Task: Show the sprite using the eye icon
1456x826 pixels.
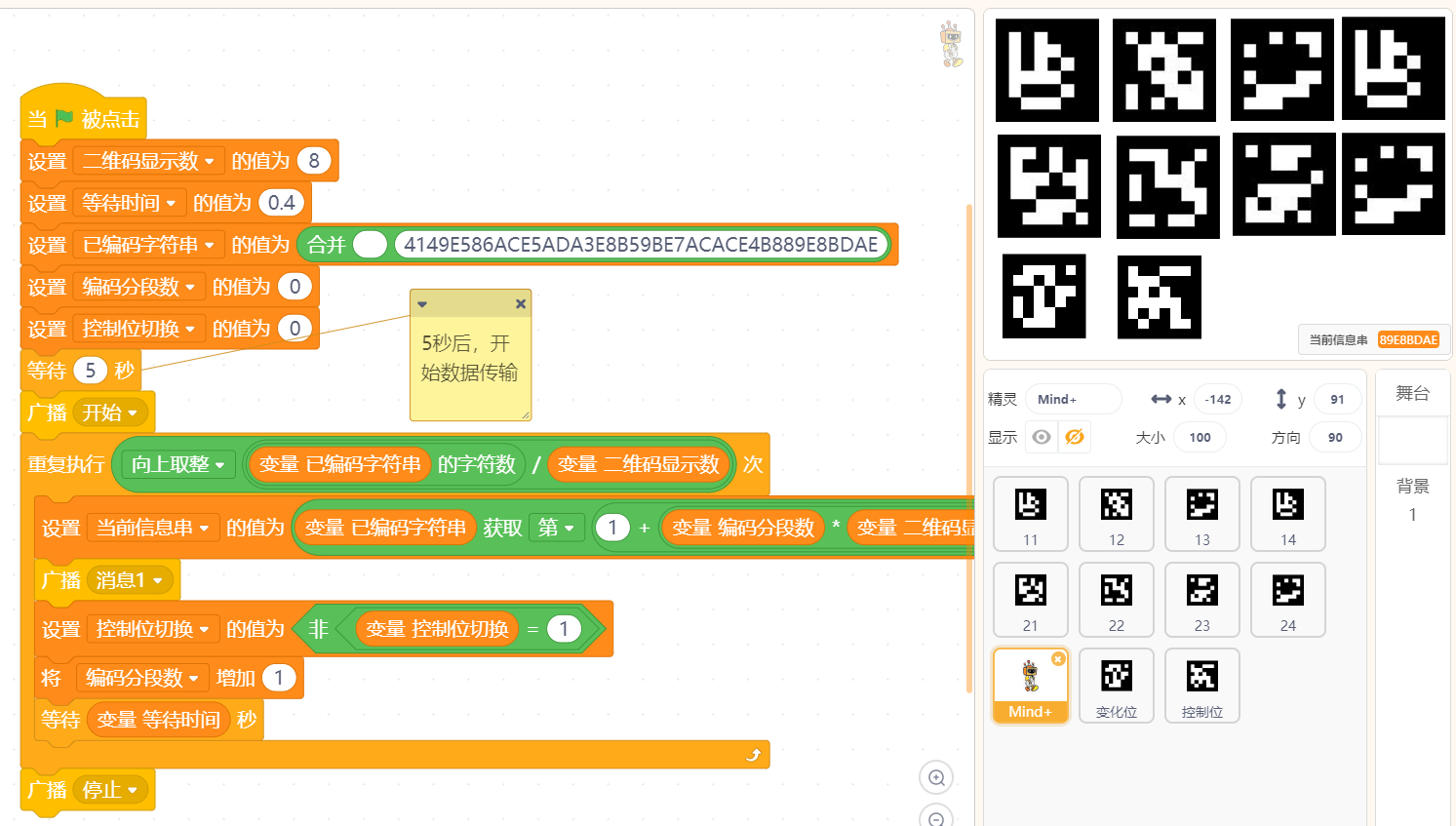Action: (1042, 437)
